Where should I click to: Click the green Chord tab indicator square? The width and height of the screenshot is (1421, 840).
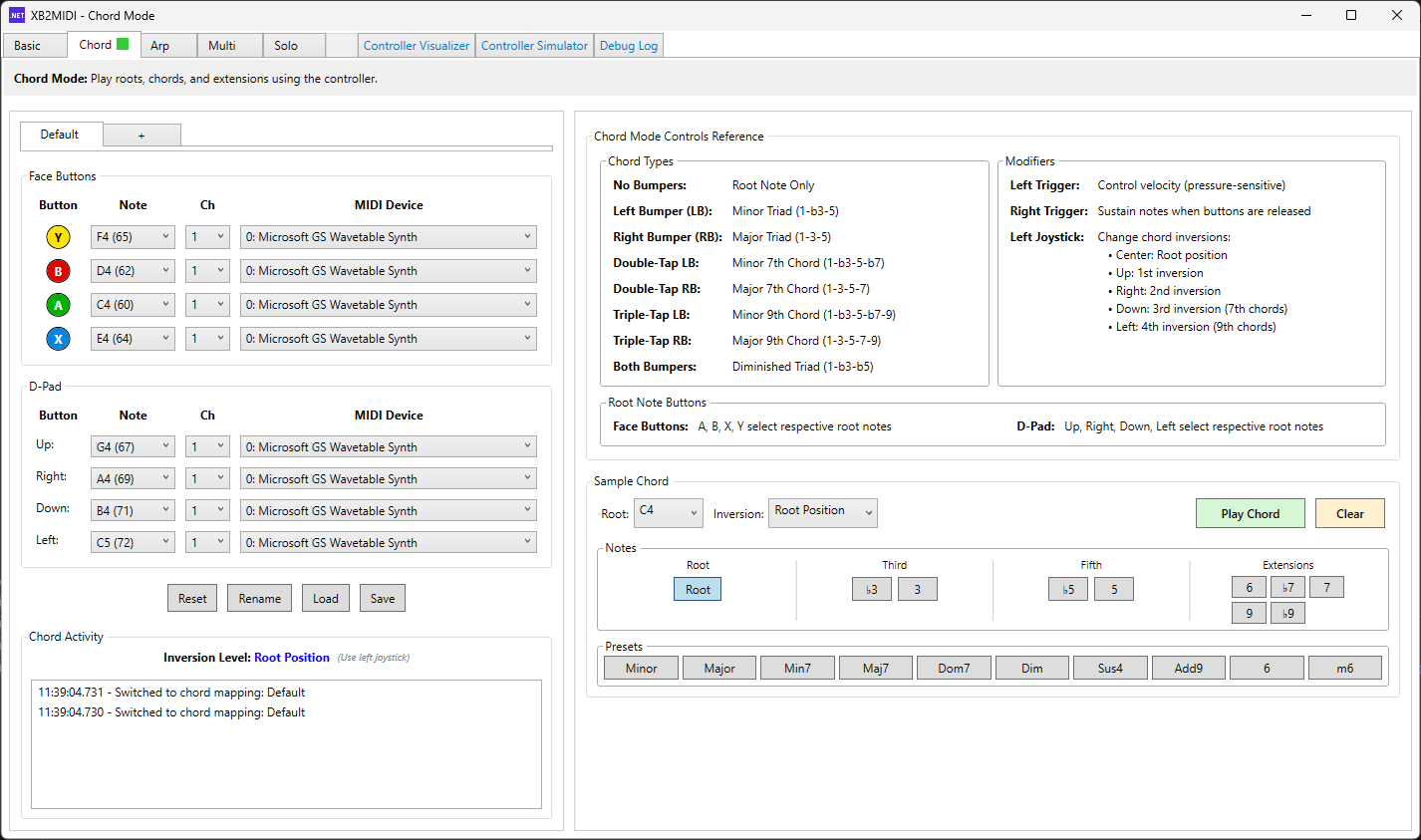coord(123,44)
